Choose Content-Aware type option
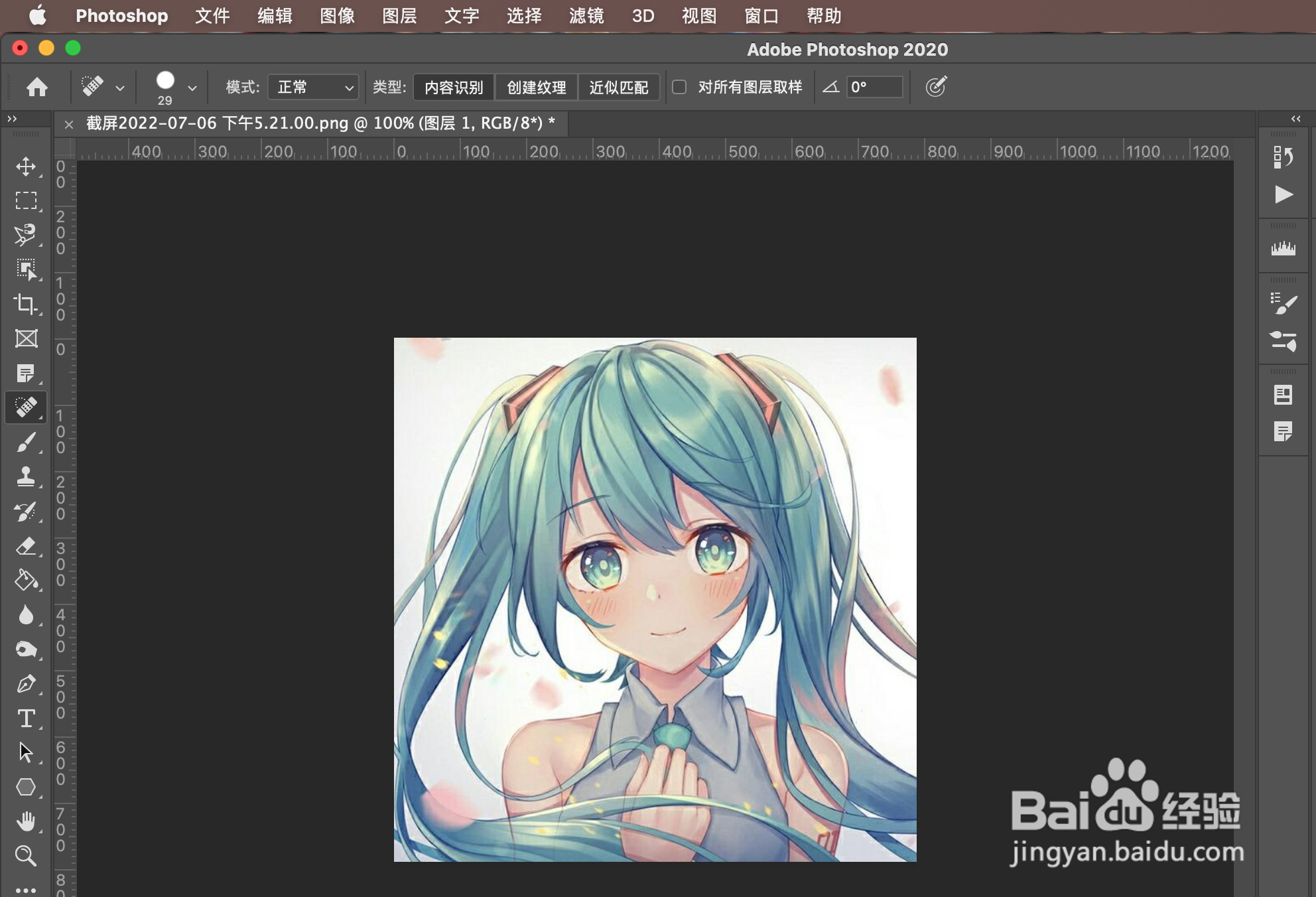 click(454, 88)
